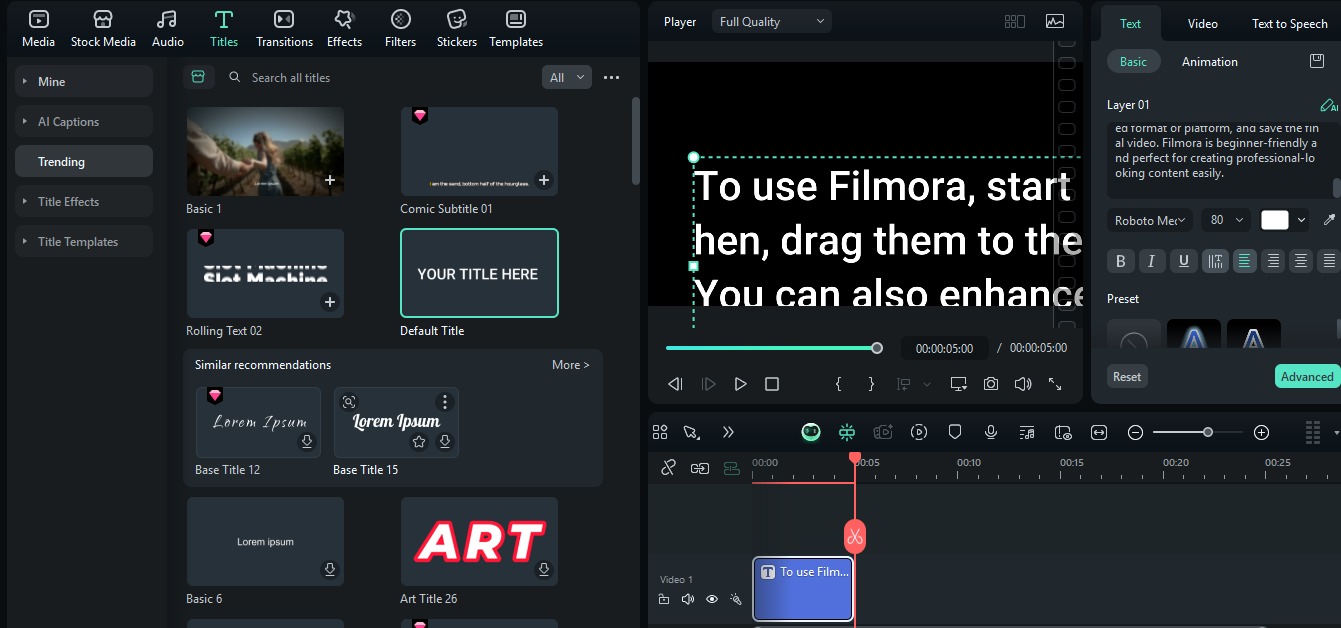Click the Advanced button
This screenshot has width=1341, height=628.
tap(1307, 377)
